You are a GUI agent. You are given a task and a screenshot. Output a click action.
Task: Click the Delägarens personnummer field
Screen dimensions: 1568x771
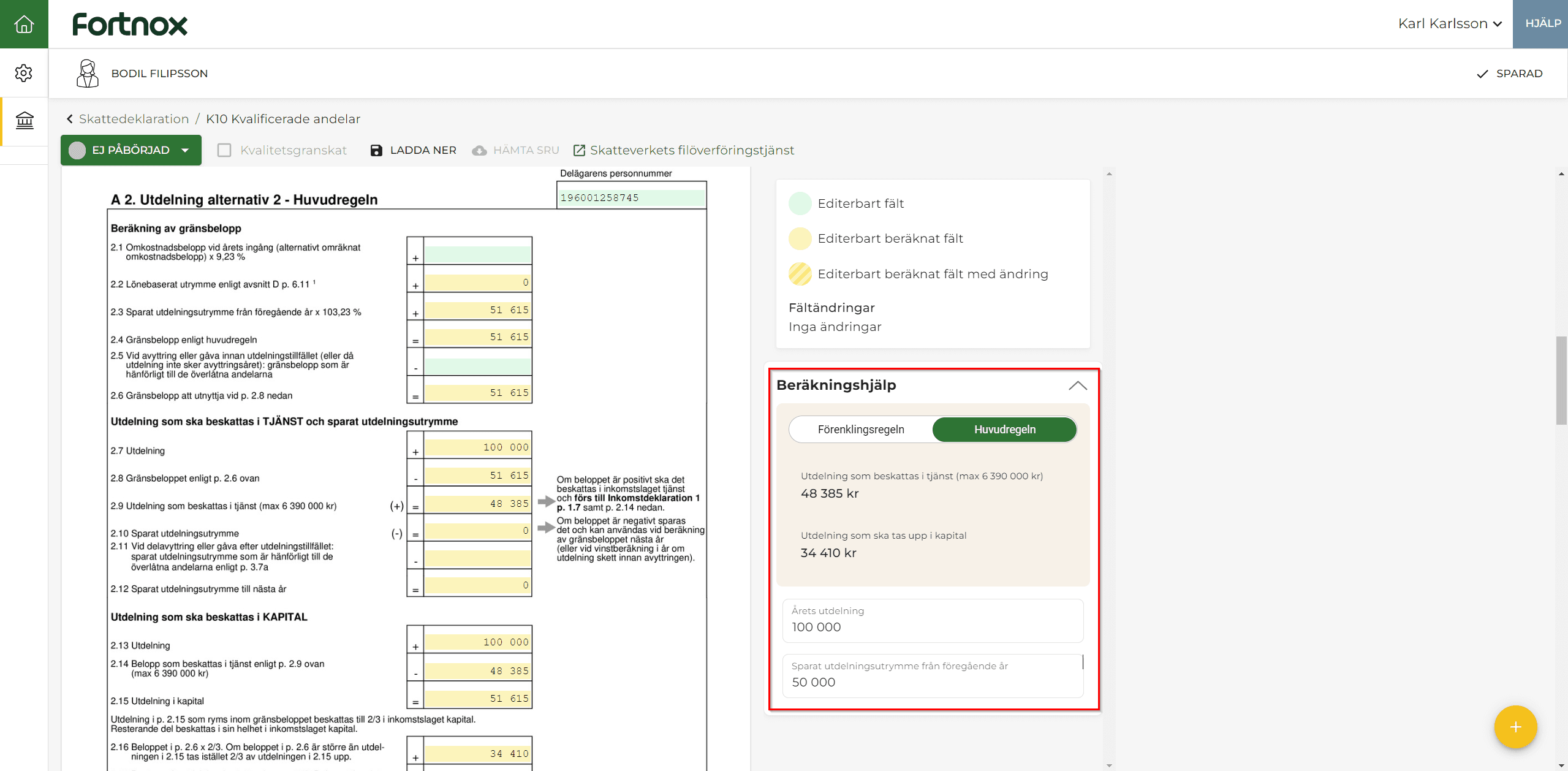pyautogui.click(x=631, y=197)
